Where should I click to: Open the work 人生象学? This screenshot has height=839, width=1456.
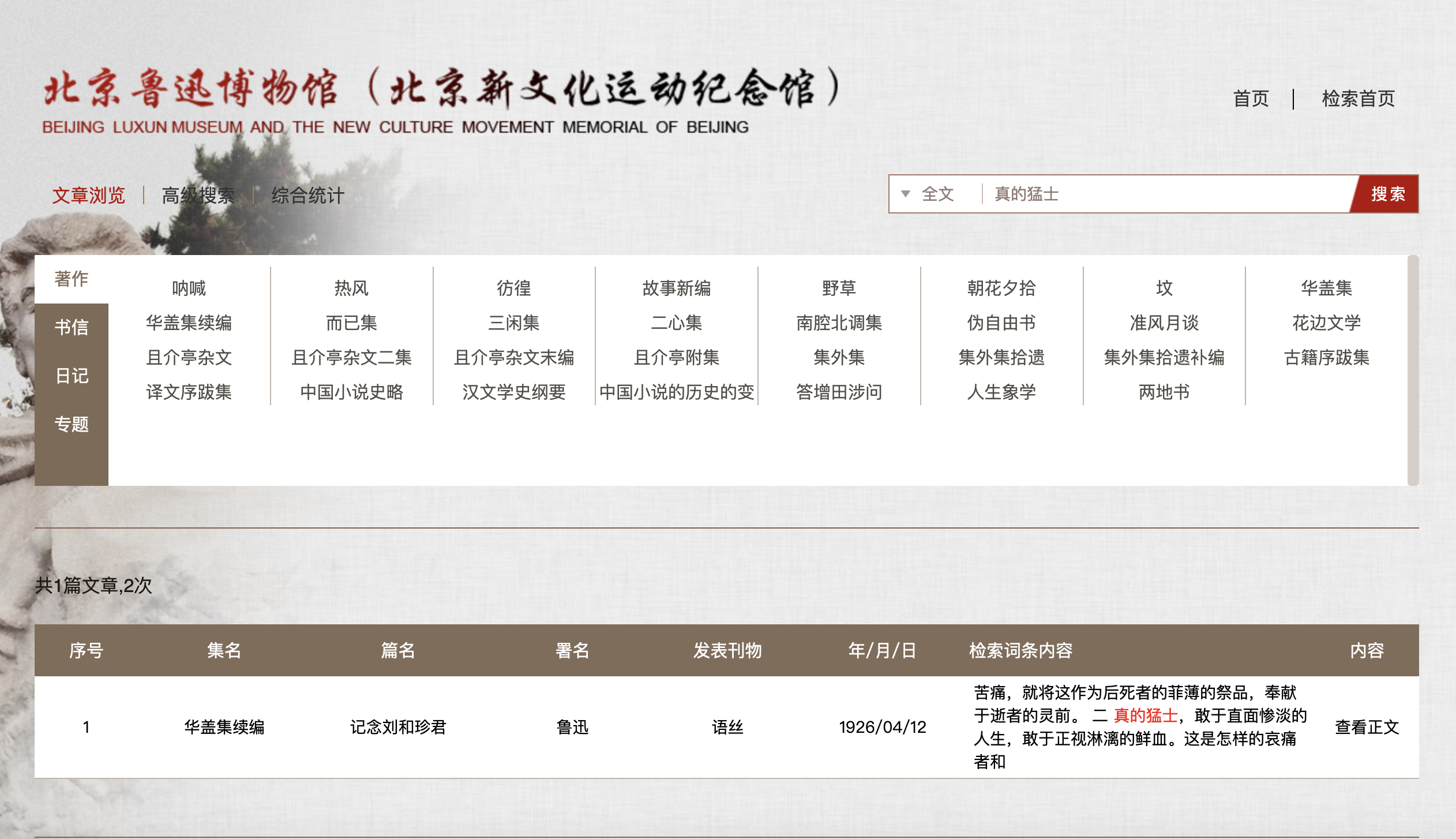1001,392
